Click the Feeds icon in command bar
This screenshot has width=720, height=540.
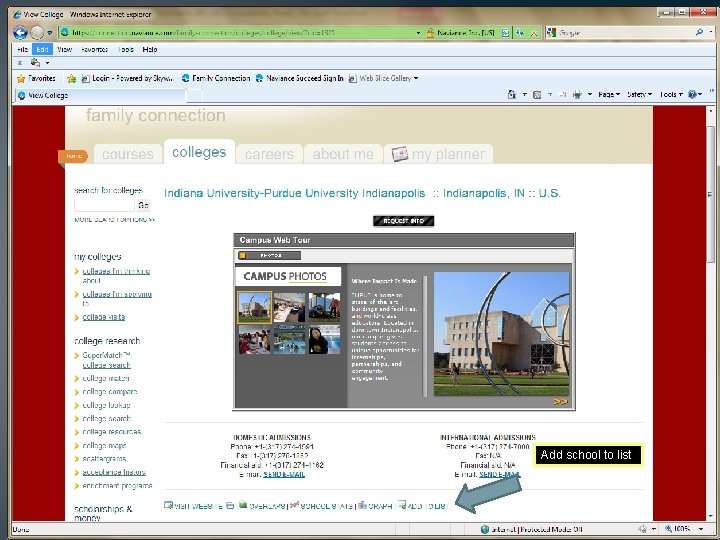click(537, 95)
